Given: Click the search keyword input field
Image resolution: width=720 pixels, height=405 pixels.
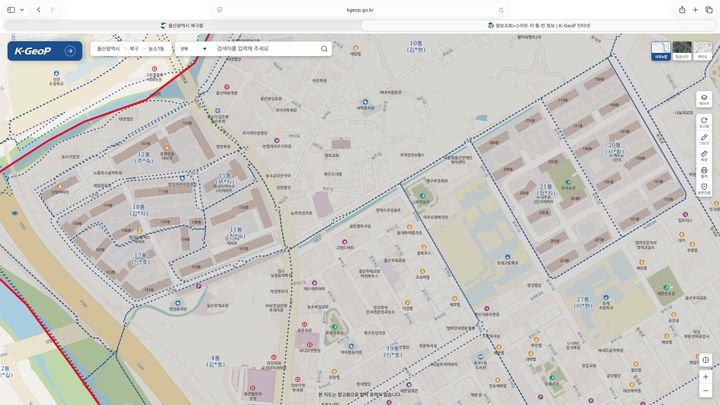Looking at the screenshot, I should point(265,49).
